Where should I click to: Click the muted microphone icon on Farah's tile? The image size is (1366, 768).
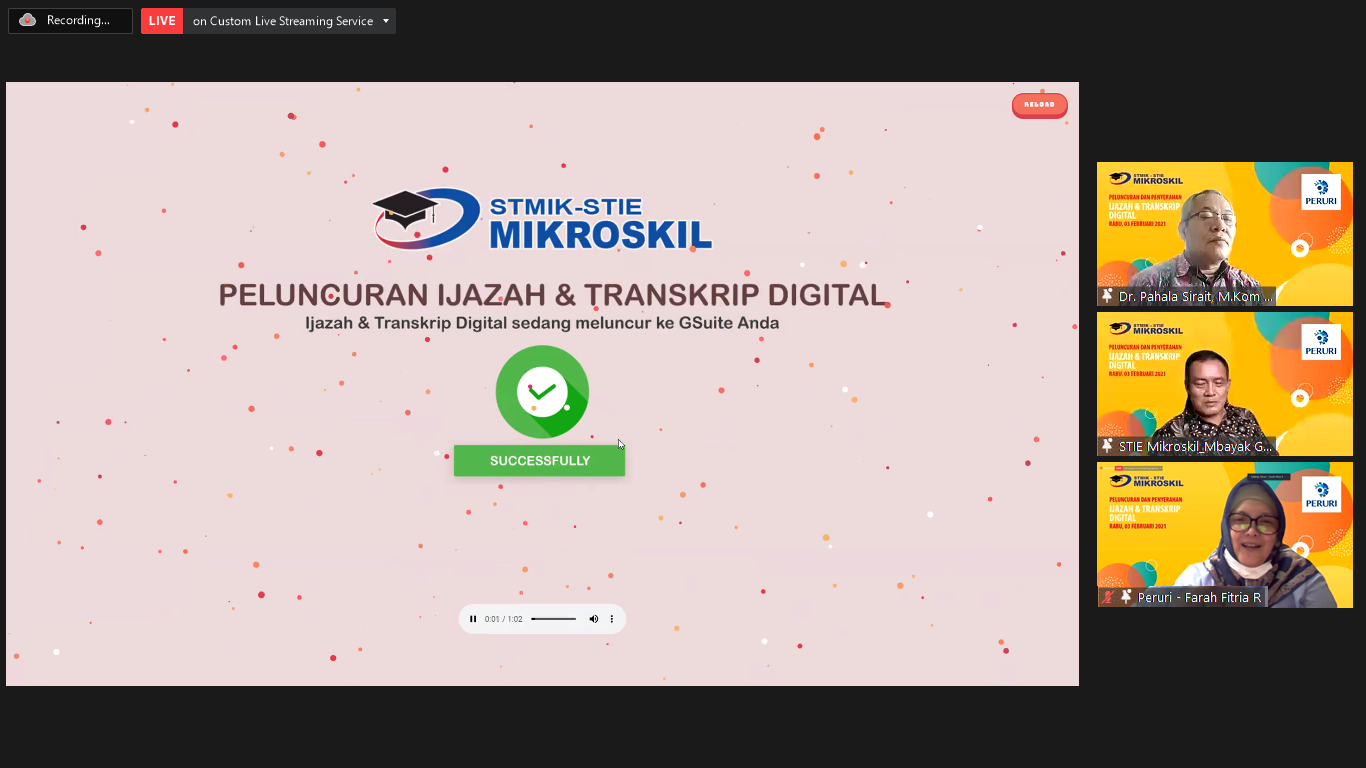pos(1108,597)
